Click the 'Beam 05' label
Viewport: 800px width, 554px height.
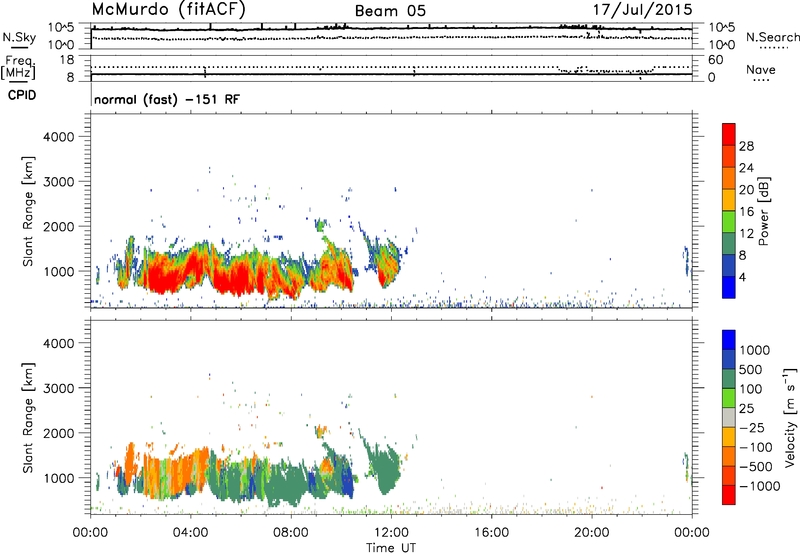coord(390,11)
